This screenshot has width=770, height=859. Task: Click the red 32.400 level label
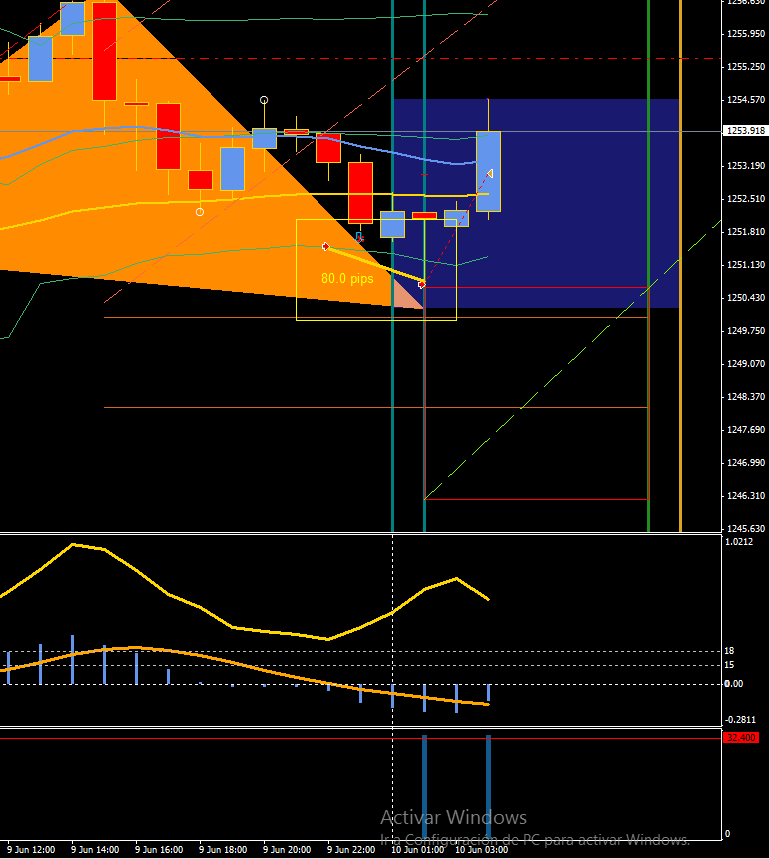(x=741, y=738)
